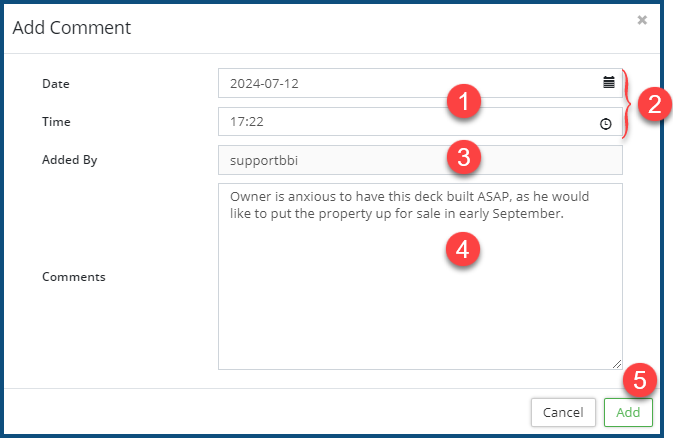
Task: Click the Add Comment dialog title
Action: 71,28
